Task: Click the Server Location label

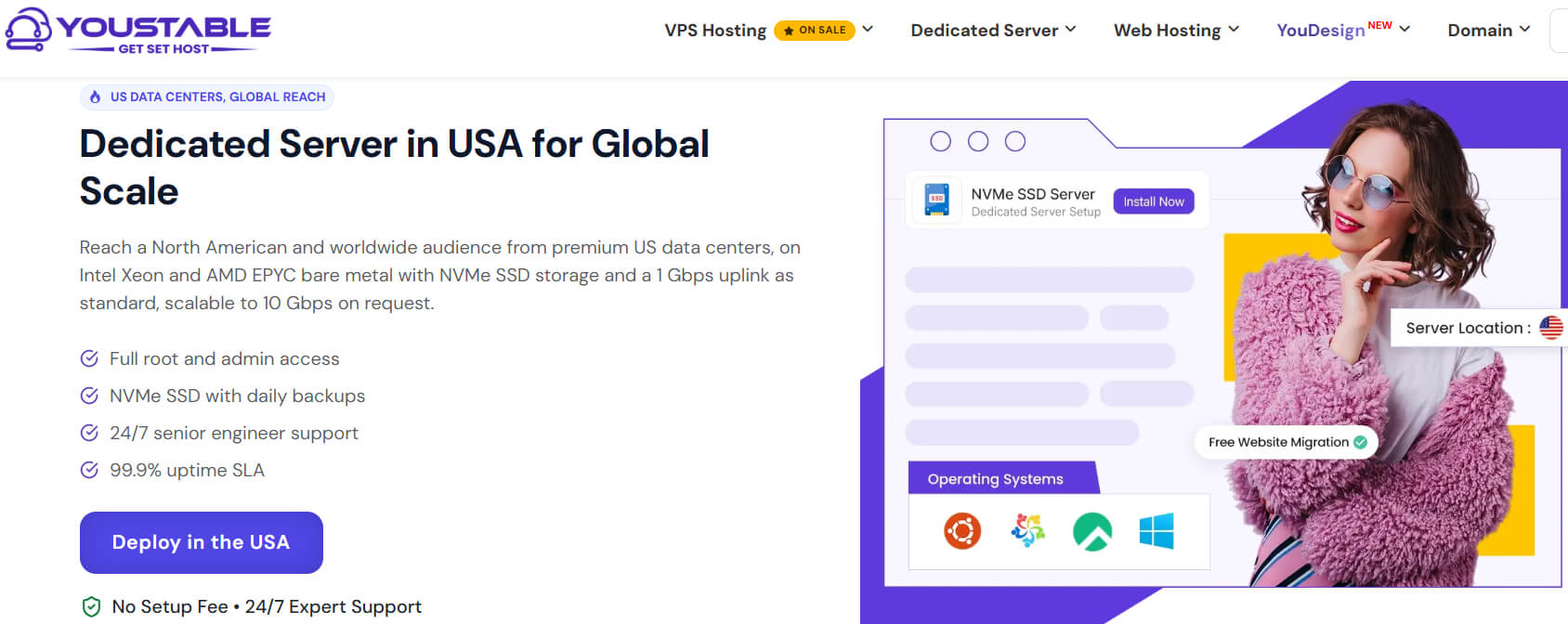Action: [x=1469, y=328]
